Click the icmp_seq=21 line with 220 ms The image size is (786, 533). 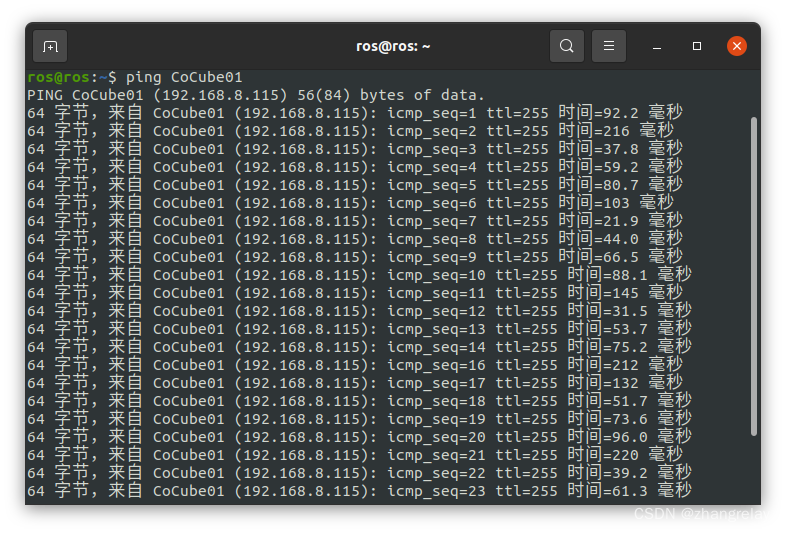[x=355, y=455]
